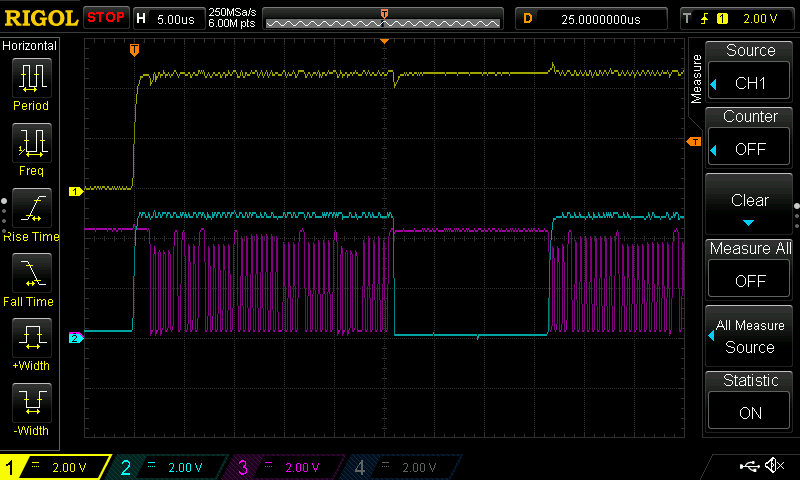This screenshot has width=800, height=480.
Task: Toggle the muted speaker sound icon
Action: click(x=774, y=466)
